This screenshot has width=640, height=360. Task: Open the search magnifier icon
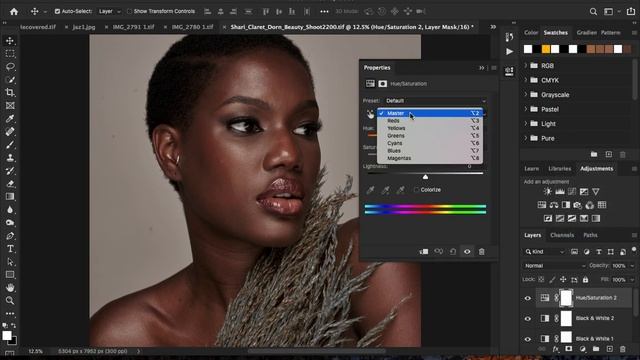click(x=593, y=11)
